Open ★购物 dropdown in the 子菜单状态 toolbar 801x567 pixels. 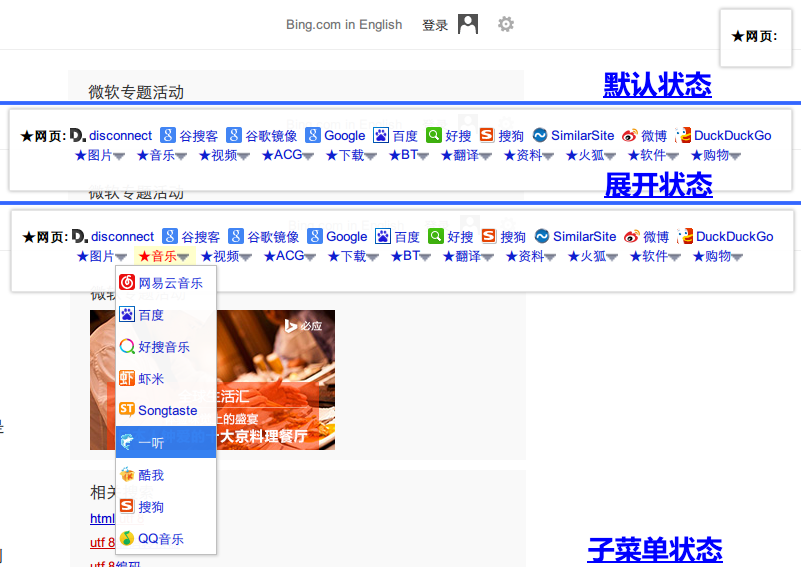coord(718,256)
